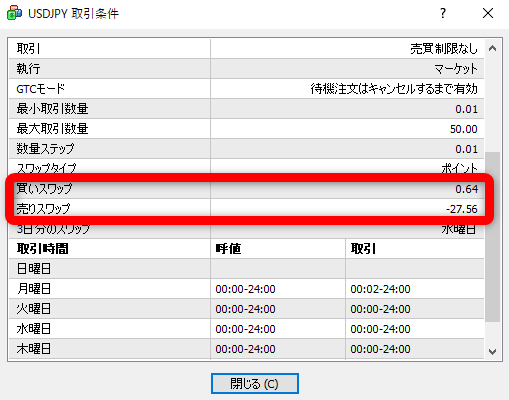The height and width of the screenshot is (400, 509).
Task: Click the USDJPY dialog title icon
Action: [x=14, y=13]
